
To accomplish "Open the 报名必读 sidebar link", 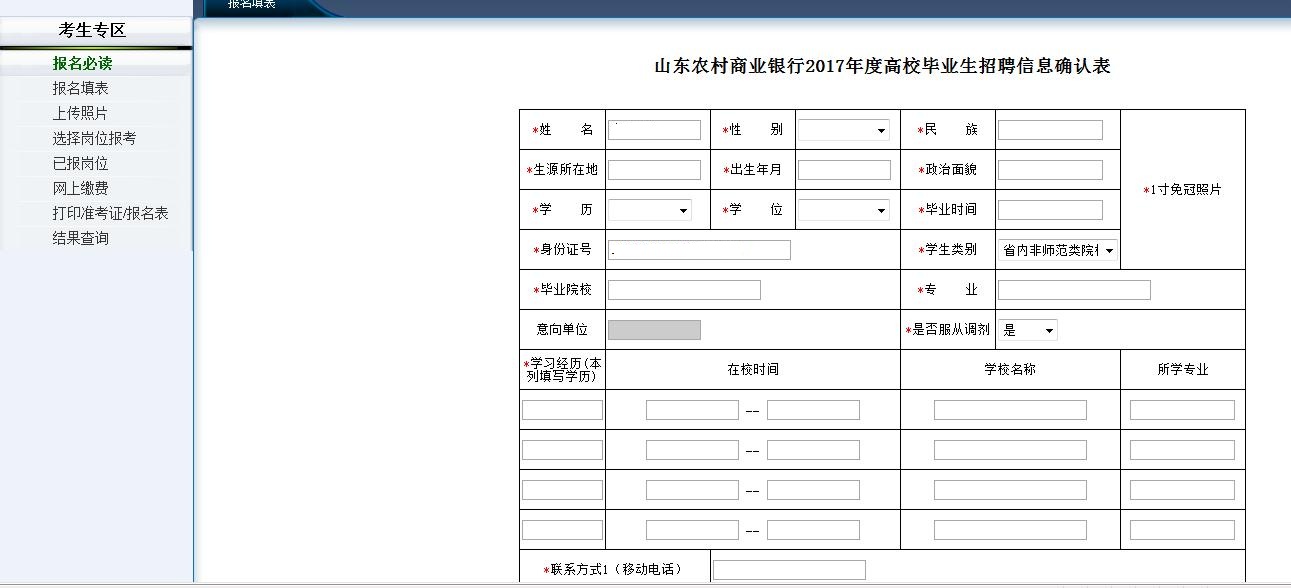I will (82, 63).
